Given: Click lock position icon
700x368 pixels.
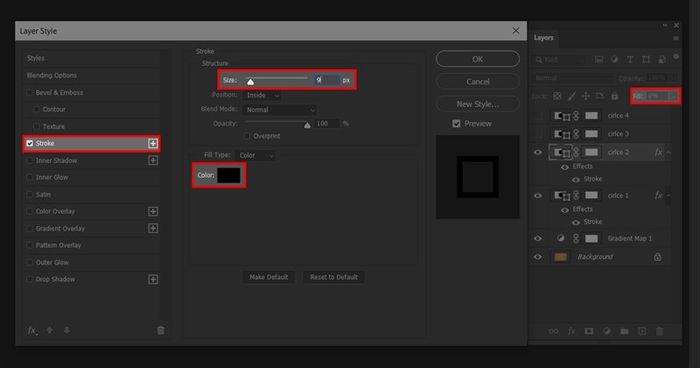Looking at the screenshot, I should 585,96.
